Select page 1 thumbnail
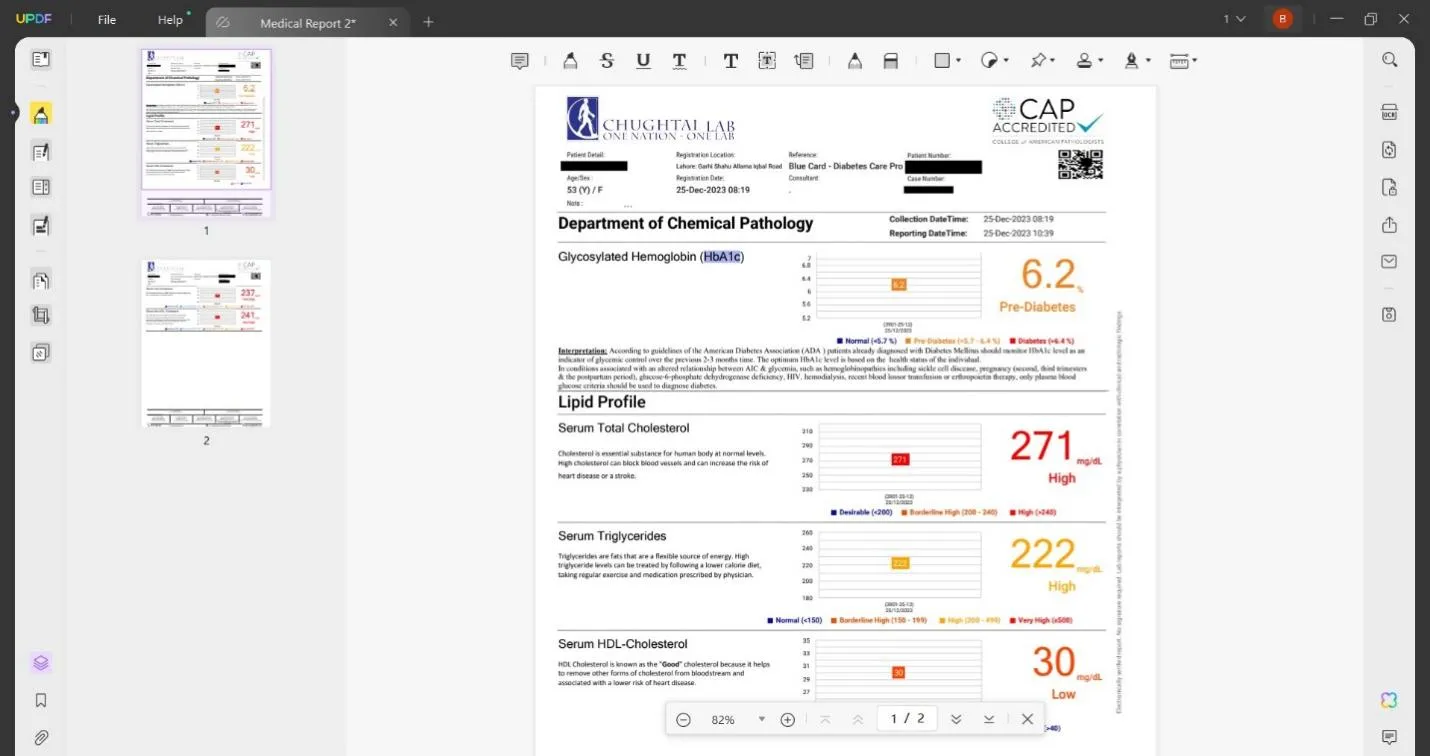 (x=206, y=133)
